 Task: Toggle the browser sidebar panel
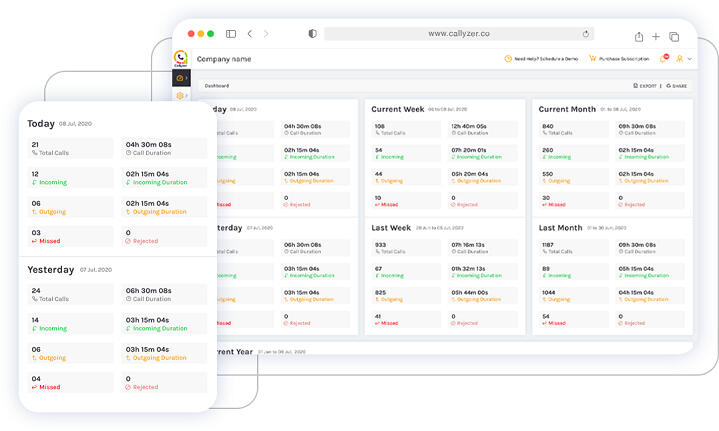click(231, 34)
